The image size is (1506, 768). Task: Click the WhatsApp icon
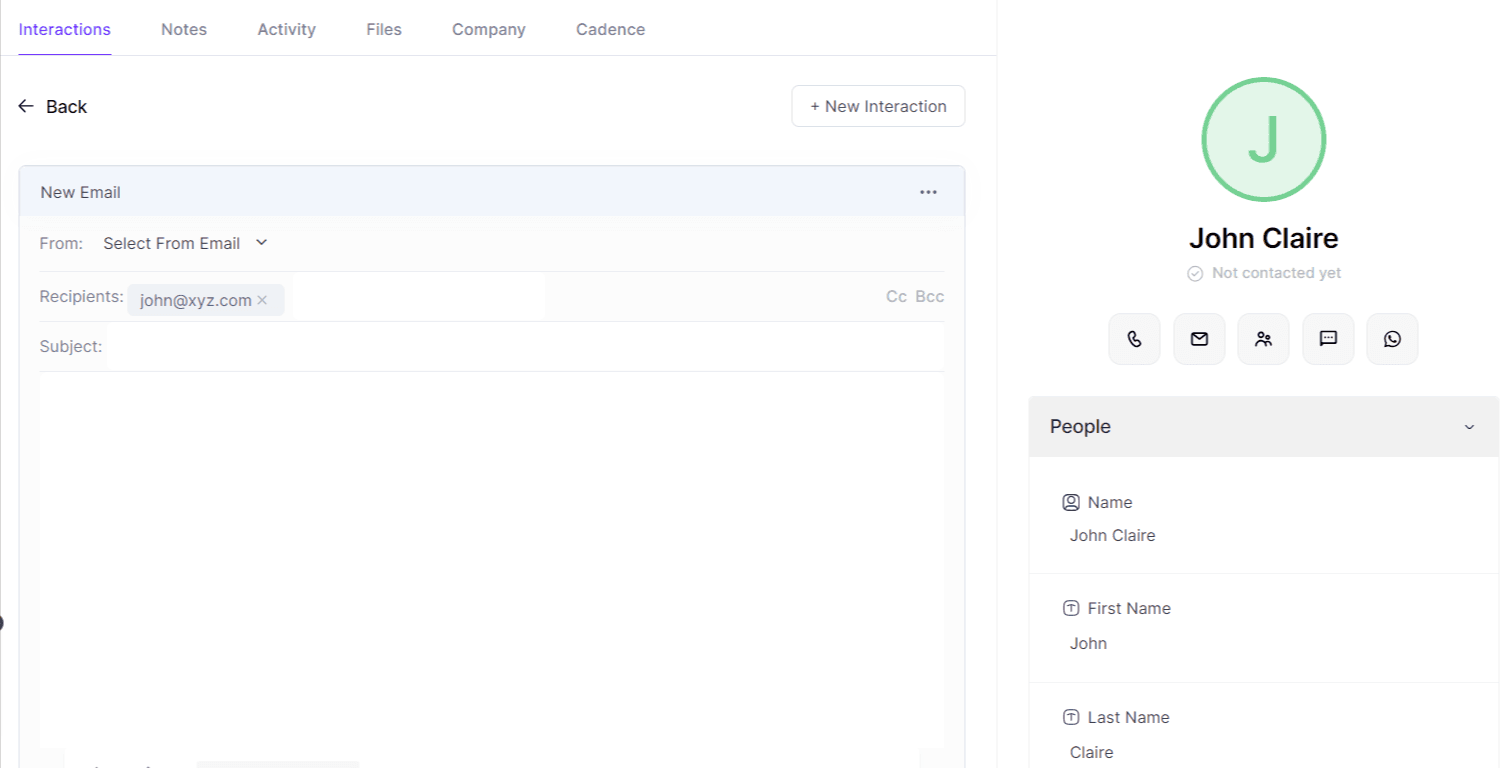(x=1392, y=338)
